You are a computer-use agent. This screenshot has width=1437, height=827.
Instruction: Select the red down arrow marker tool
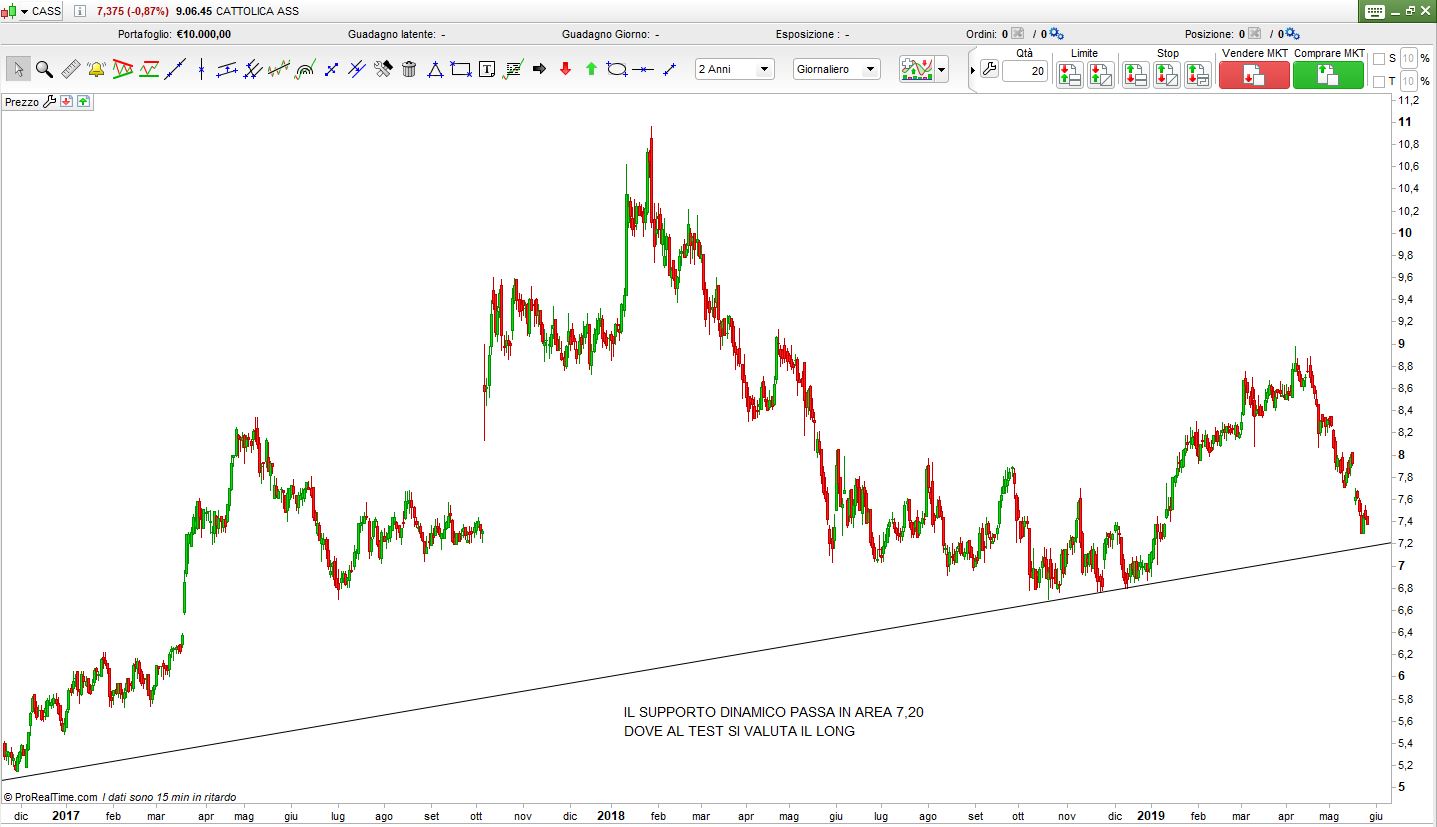(x=565, y=69)
